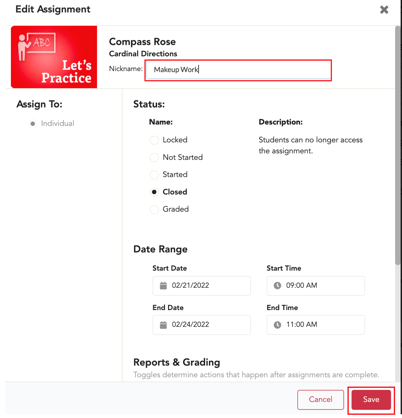Click the Let's Practice thumbnail image
The height and width of the screenshot is (418, 402).
coord(54,57)
